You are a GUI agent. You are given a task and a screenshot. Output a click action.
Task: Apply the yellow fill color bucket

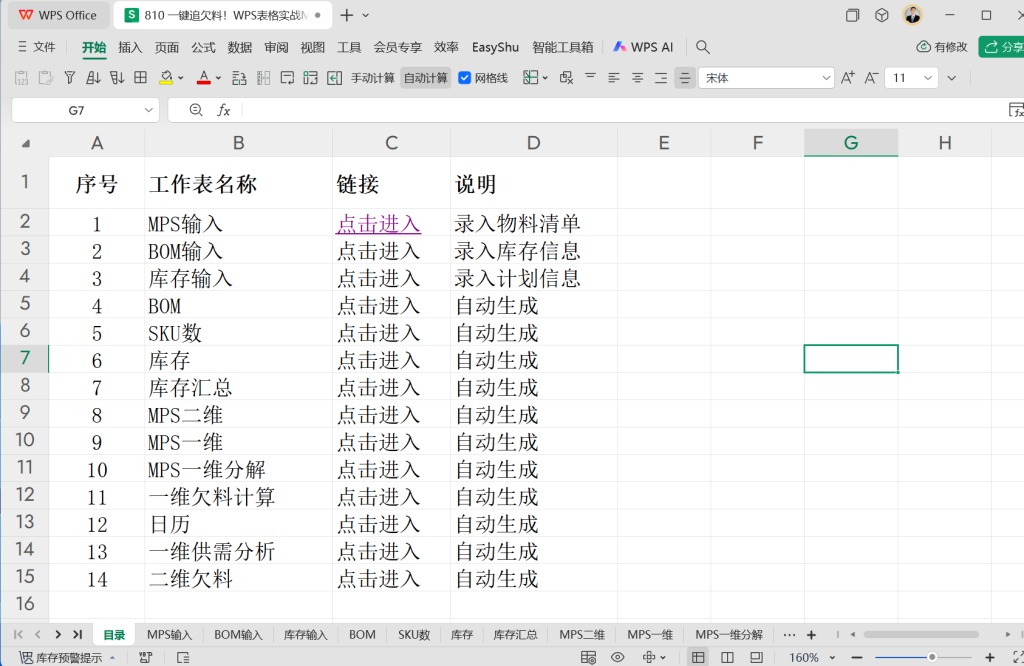pyautogui.click(x=166, y=78)
